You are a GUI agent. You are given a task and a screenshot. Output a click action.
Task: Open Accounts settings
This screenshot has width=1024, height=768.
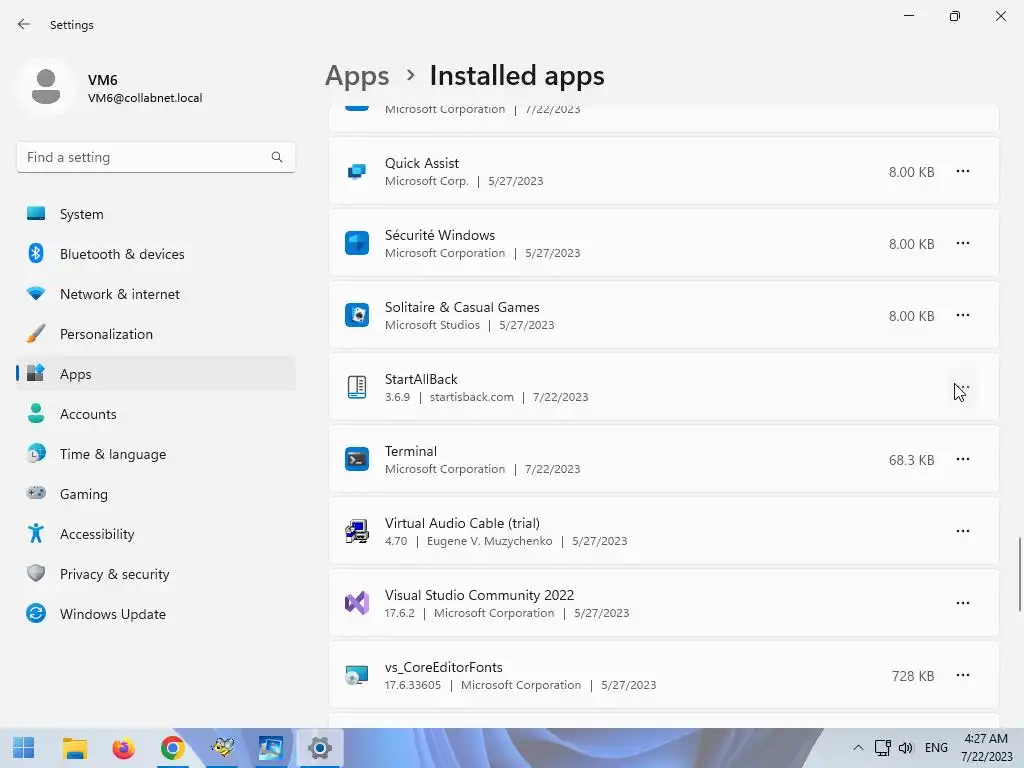pyautogui.click(x=156, y=414)
